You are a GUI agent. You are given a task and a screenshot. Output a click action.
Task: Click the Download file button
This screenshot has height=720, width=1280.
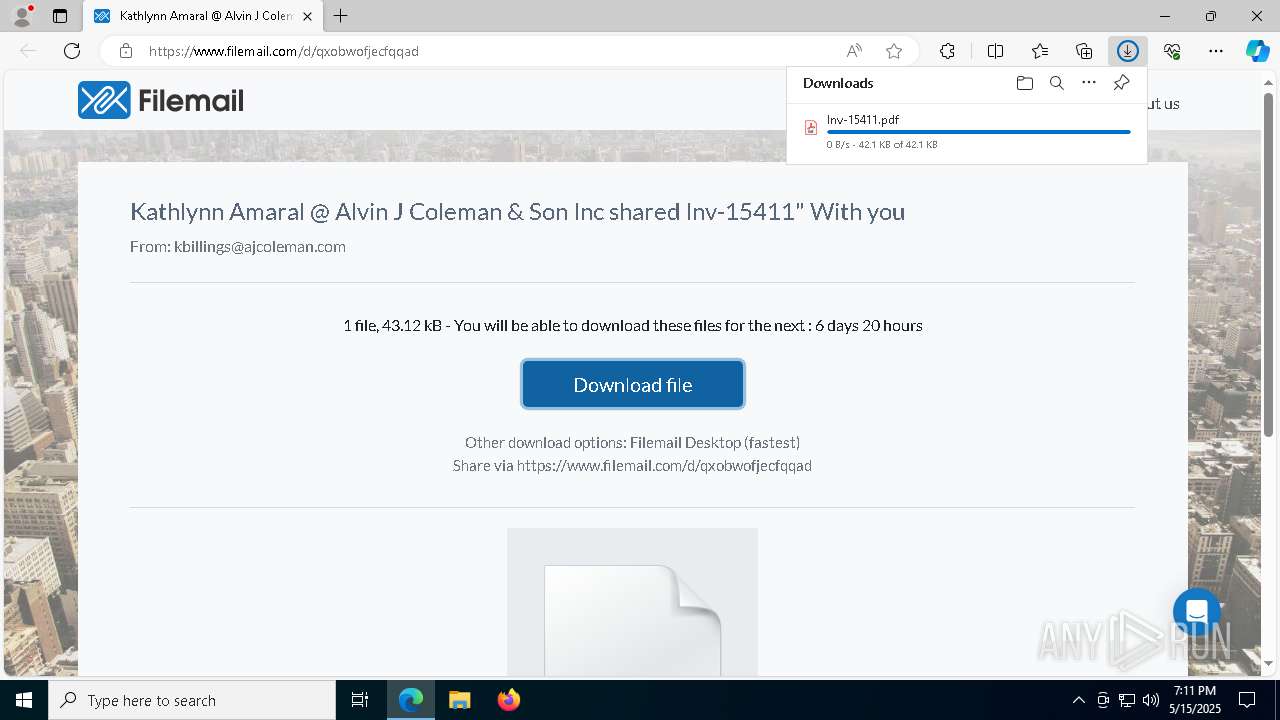(x=633, y=385)
